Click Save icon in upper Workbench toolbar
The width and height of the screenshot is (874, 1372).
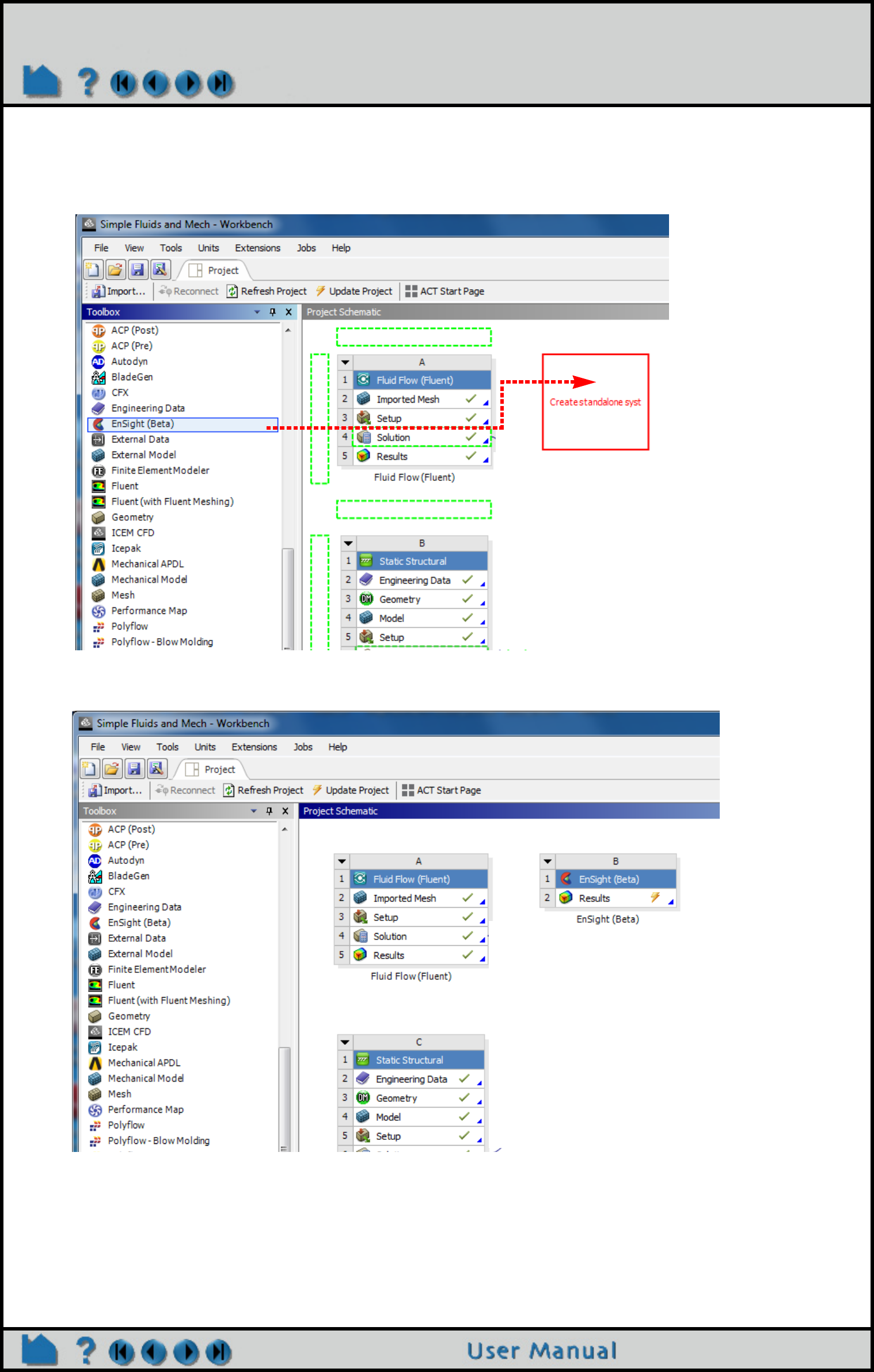(x=138, y=270)
